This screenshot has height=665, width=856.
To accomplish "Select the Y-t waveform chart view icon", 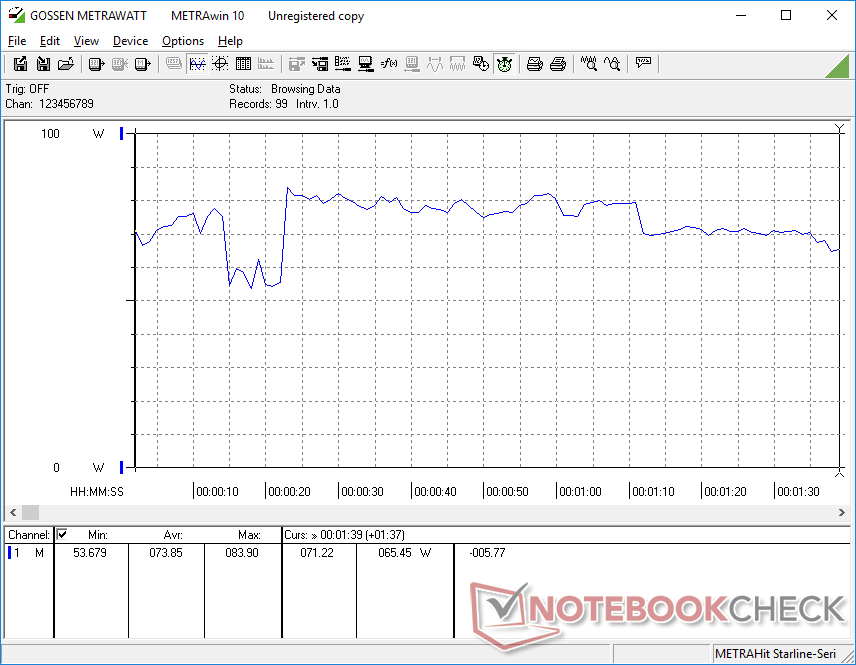I will (197, 64).
